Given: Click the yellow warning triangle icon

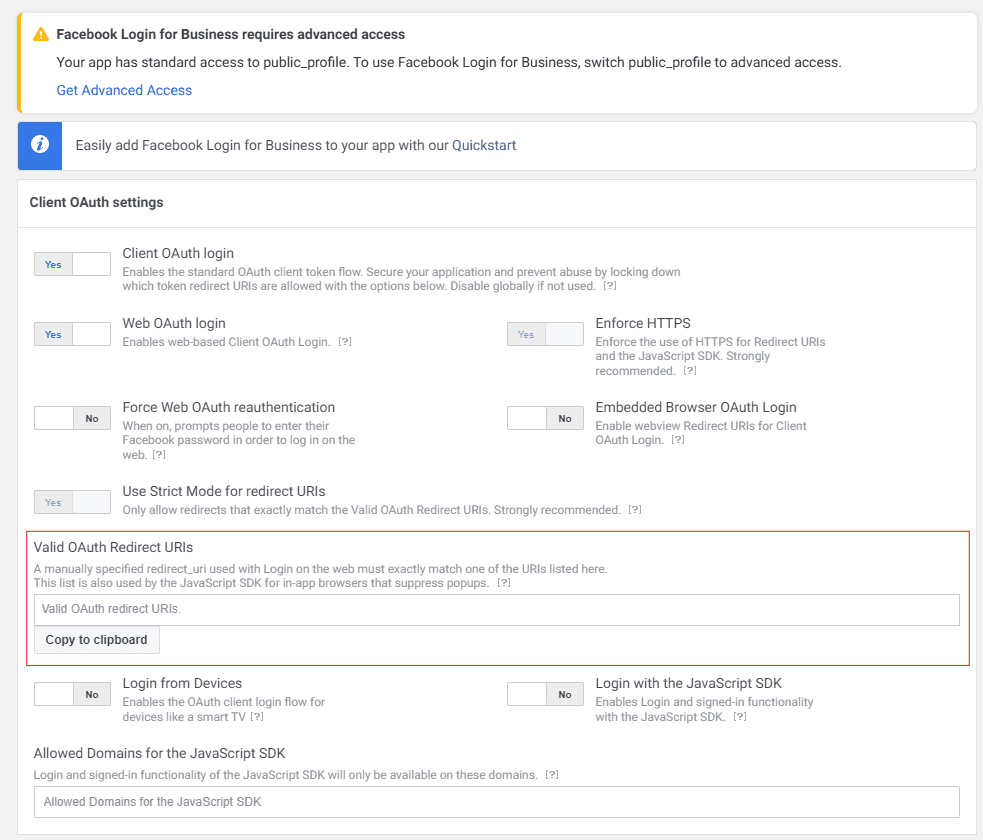Looking at the screenshot, I should click(40, 35).
